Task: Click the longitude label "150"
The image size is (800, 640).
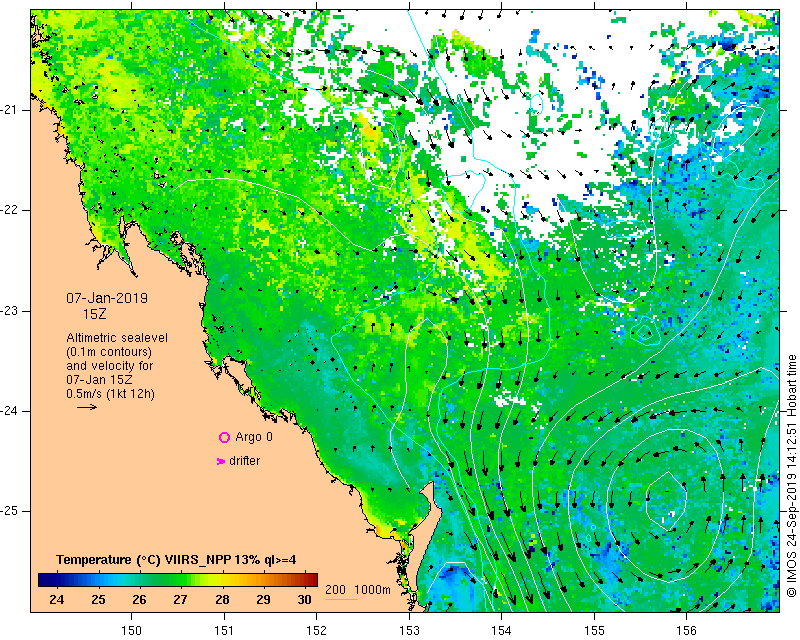Action: click(x=132, y=631)
